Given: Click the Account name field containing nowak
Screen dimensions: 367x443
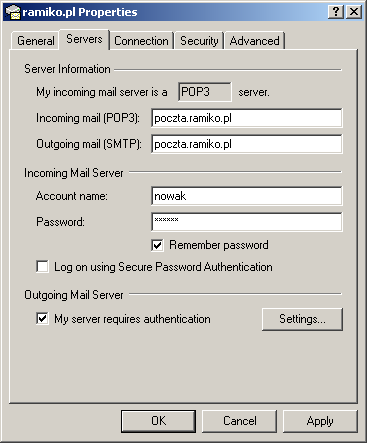Looking at the screenshot, I should point(247,196).
